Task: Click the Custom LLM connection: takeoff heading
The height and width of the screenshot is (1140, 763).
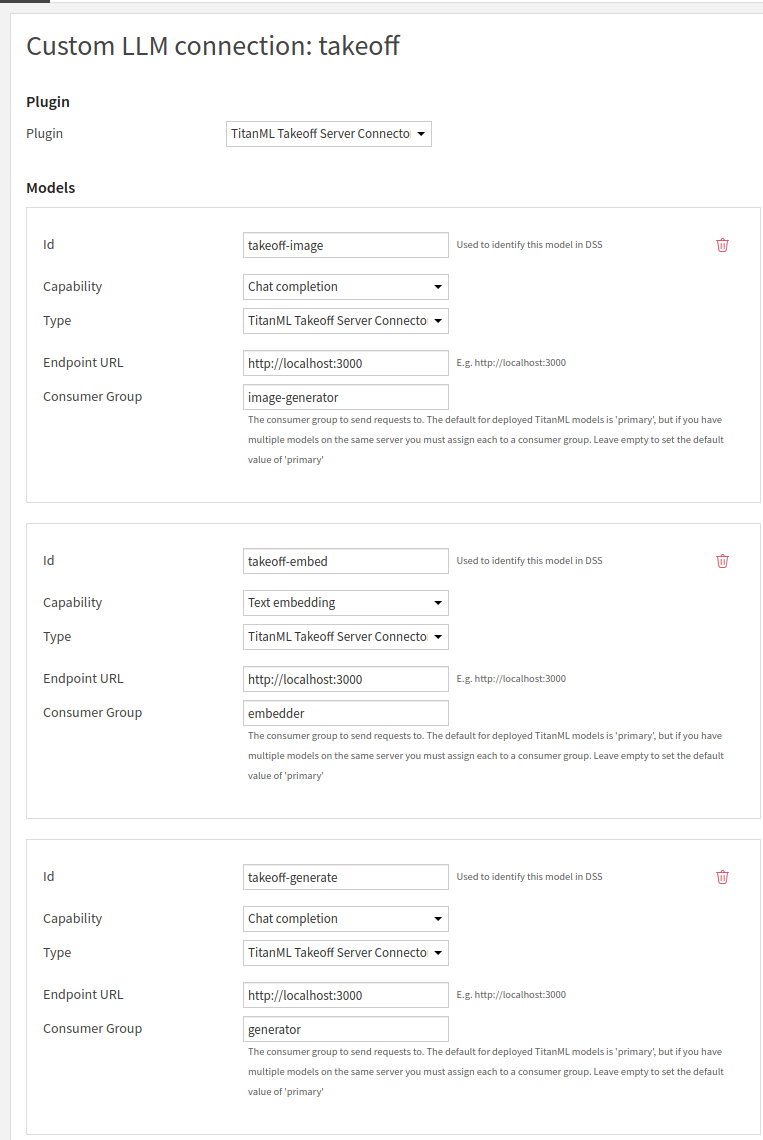Action: 212,46
